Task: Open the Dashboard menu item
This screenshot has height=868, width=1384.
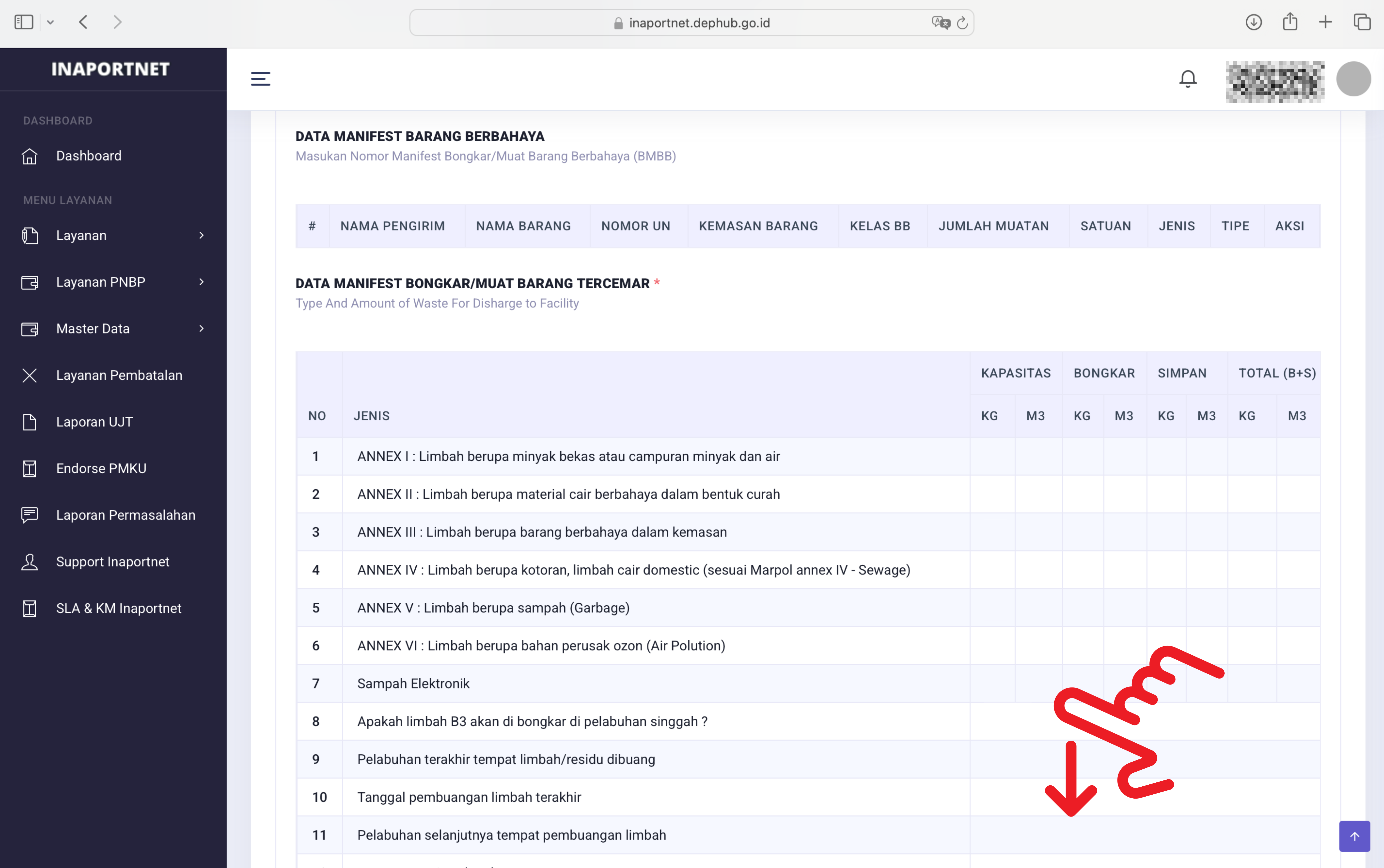Action: click(88, 156)
